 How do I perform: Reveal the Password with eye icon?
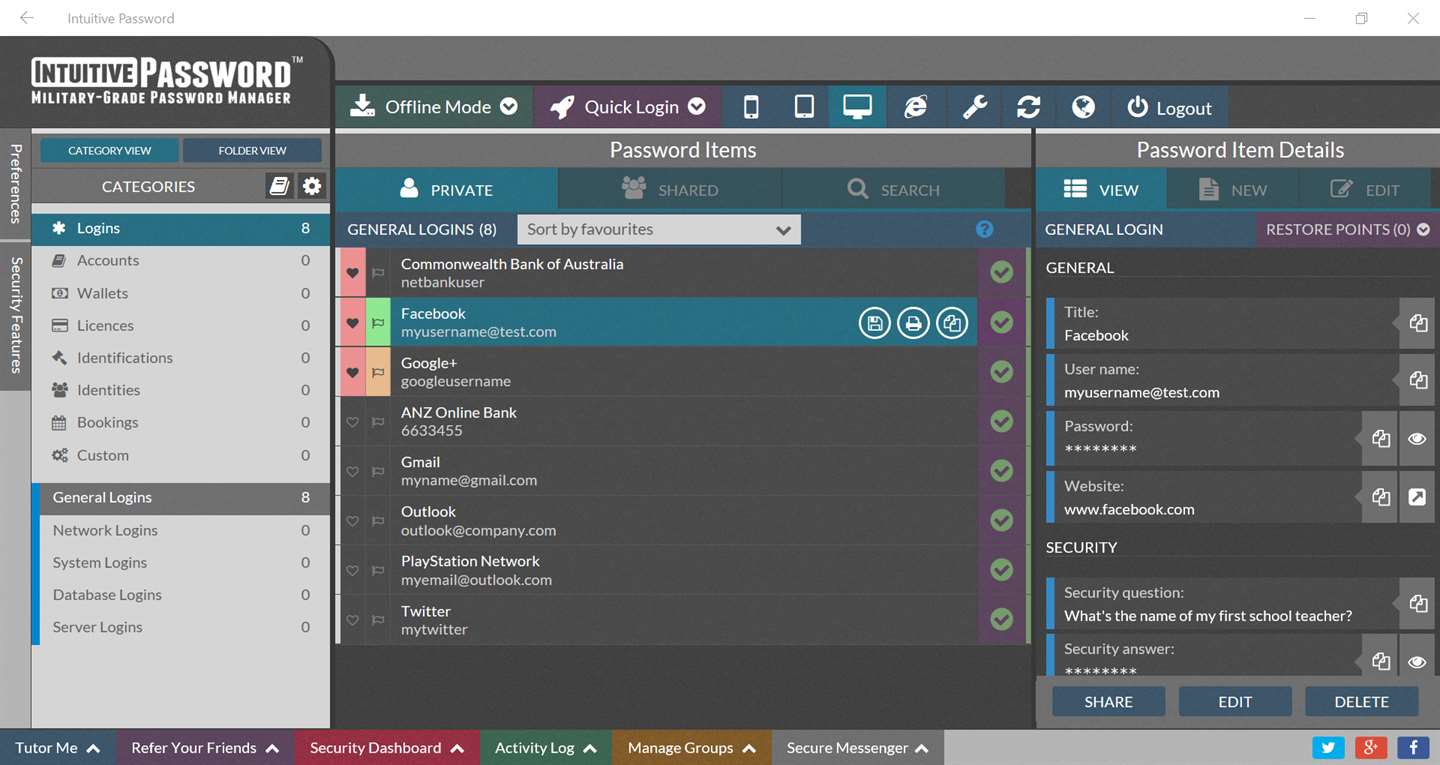coord(1417,438)
